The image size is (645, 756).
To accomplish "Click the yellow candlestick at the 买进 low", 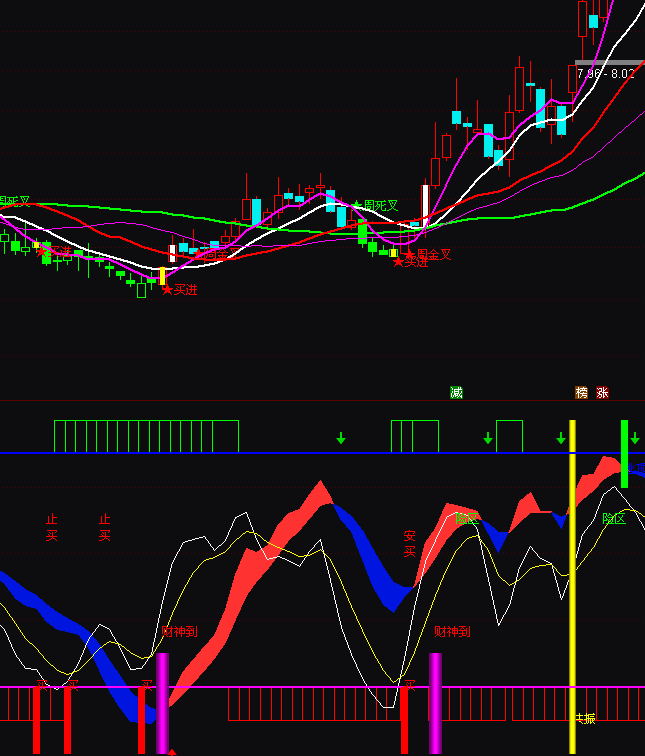I will [163, 276].
